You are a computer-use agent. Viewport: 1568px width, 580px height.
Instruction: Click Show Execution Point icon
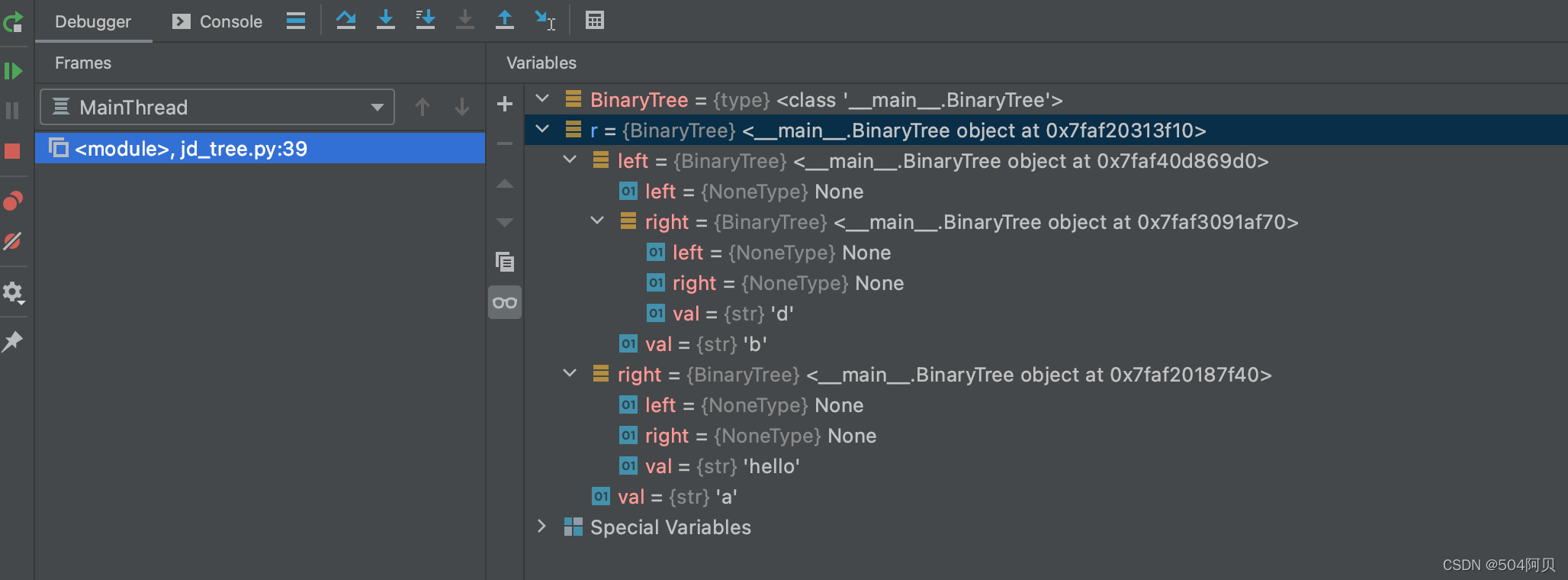pos(296,21)
